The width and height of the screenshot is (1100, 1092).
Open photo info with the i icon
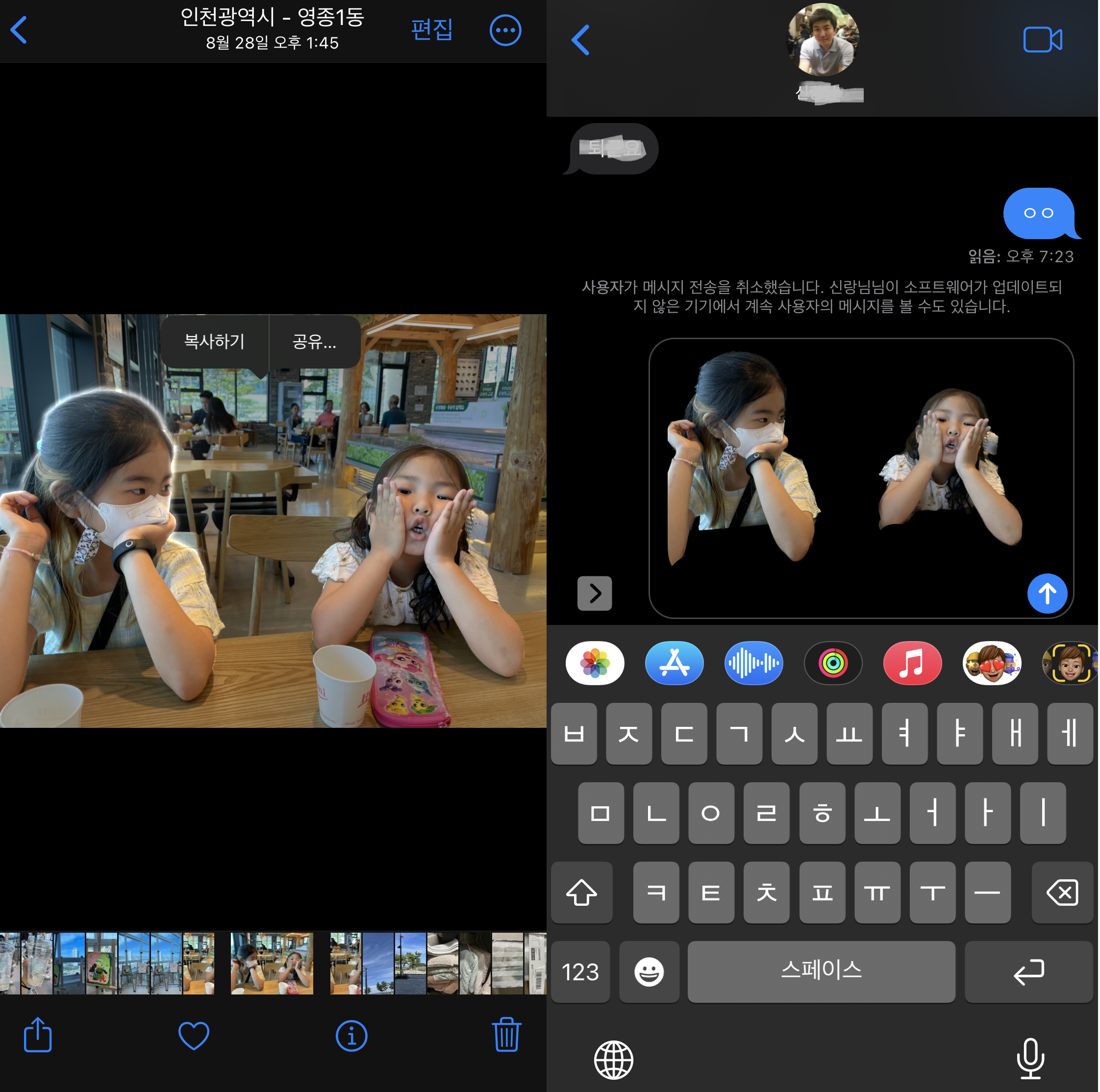[351, 1035]
